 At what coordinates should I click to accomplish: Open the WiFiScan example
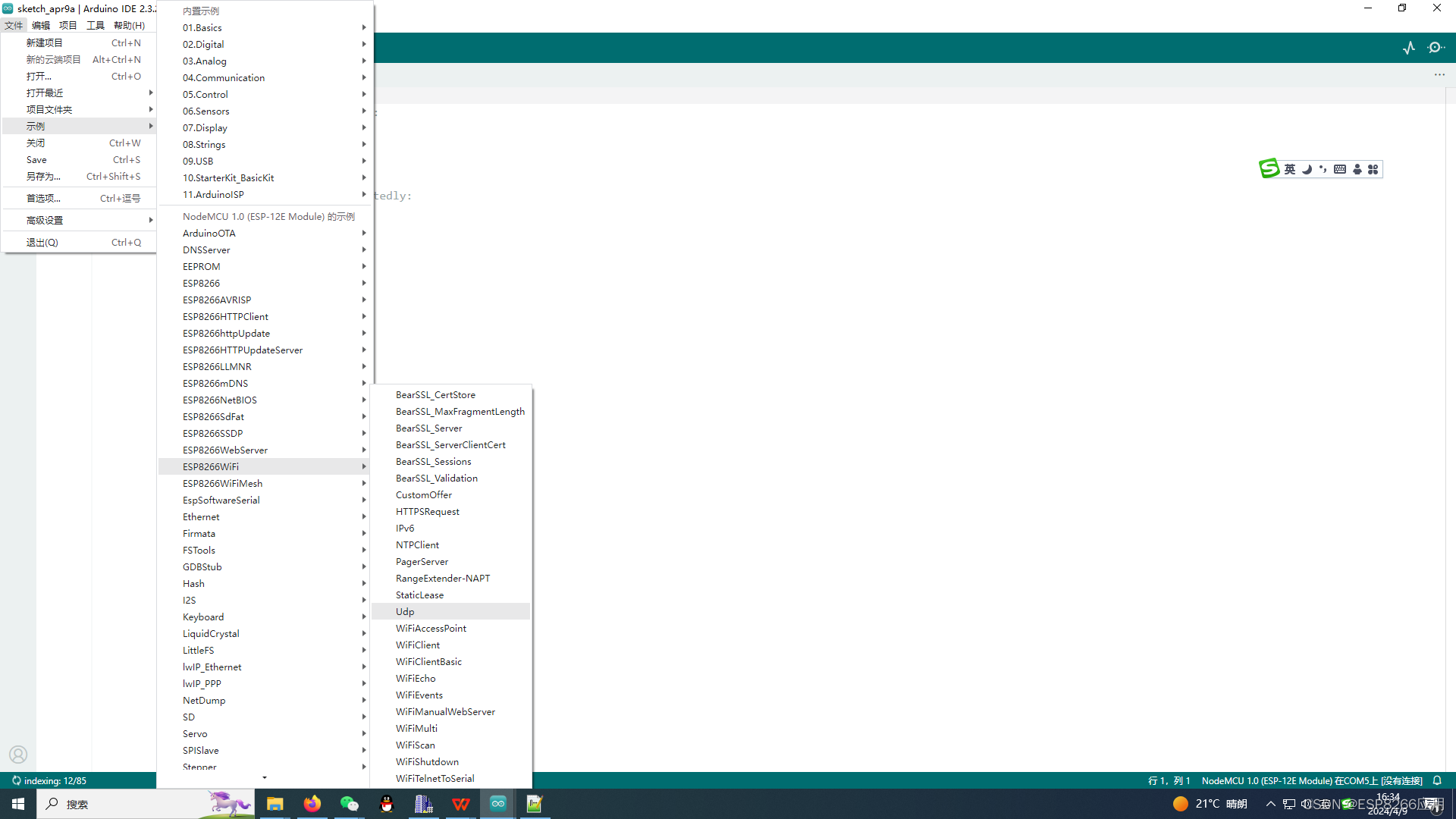[x=416, y=745]
